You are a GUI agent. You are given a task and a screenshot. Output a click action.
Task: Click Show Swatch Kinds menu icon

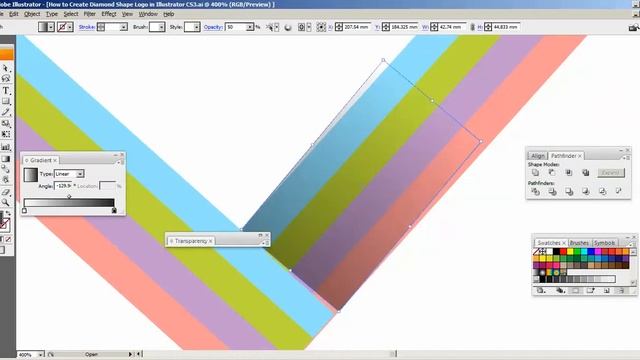560,291
